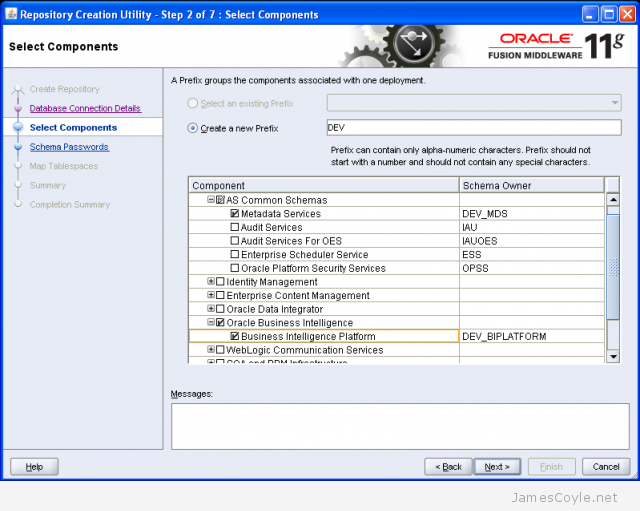This screenshot has width=640, height=511.
Task: Select the DEV_BIPLATFORM schema owner cell
Action: coord(532,336)
